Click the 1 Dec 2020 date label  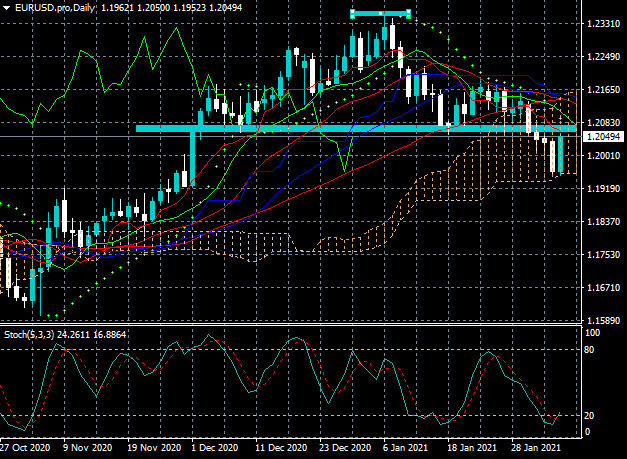[x=214, y=447]
